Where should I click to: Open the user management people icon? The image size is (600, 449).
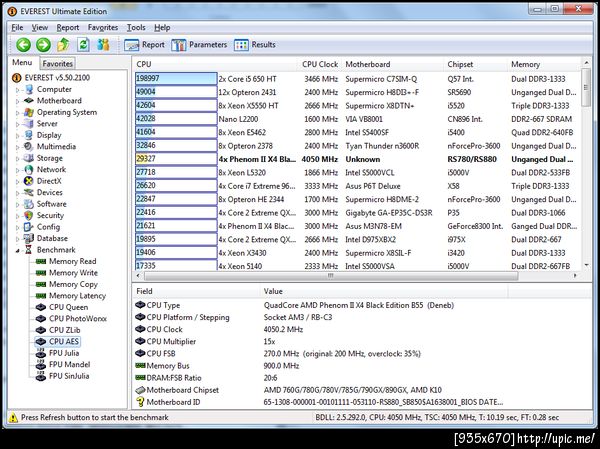pyautogui.click(x=103, y=45)
